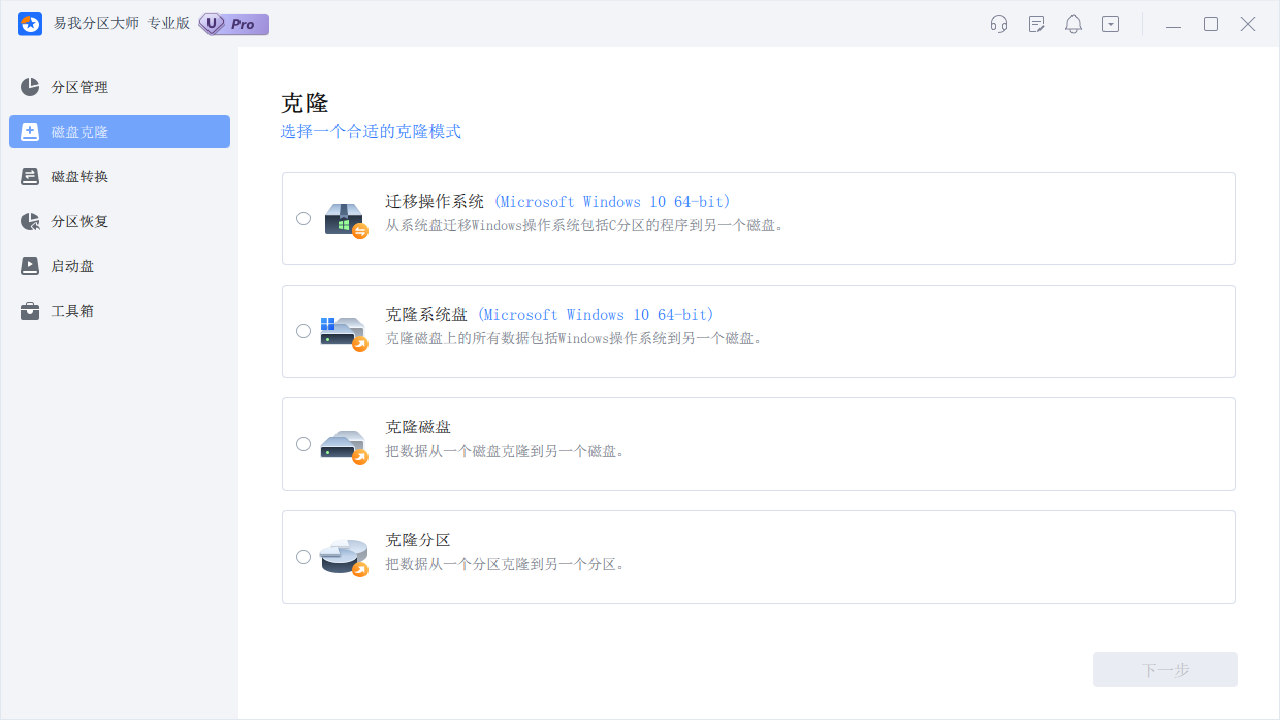The width and height of the screenshot is (1280, 720).
Task: 选中迁移操作系统单选按钮
Action: 303,218
